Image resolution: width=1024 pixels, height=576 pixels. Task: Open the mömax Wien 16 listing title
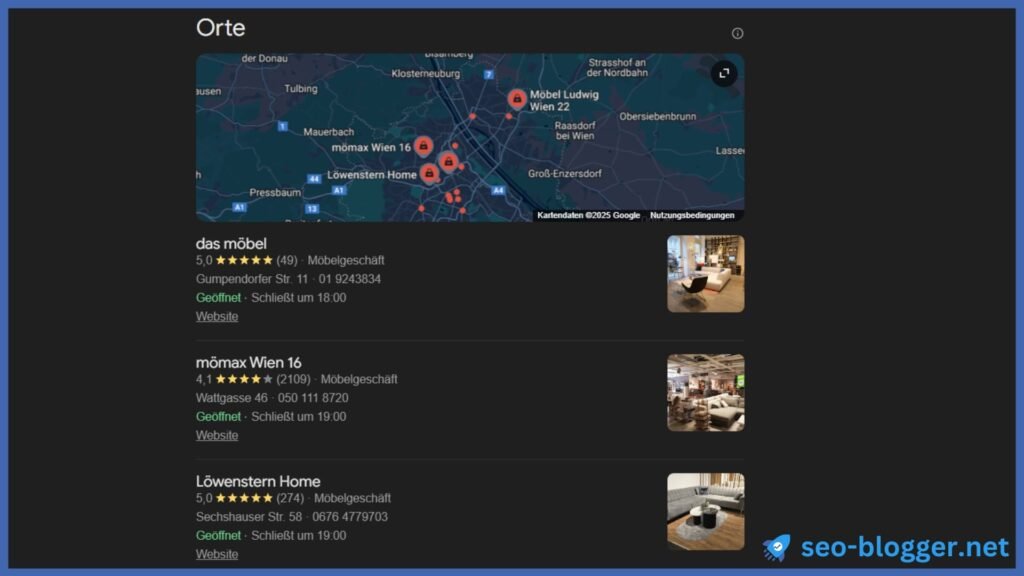248,362
